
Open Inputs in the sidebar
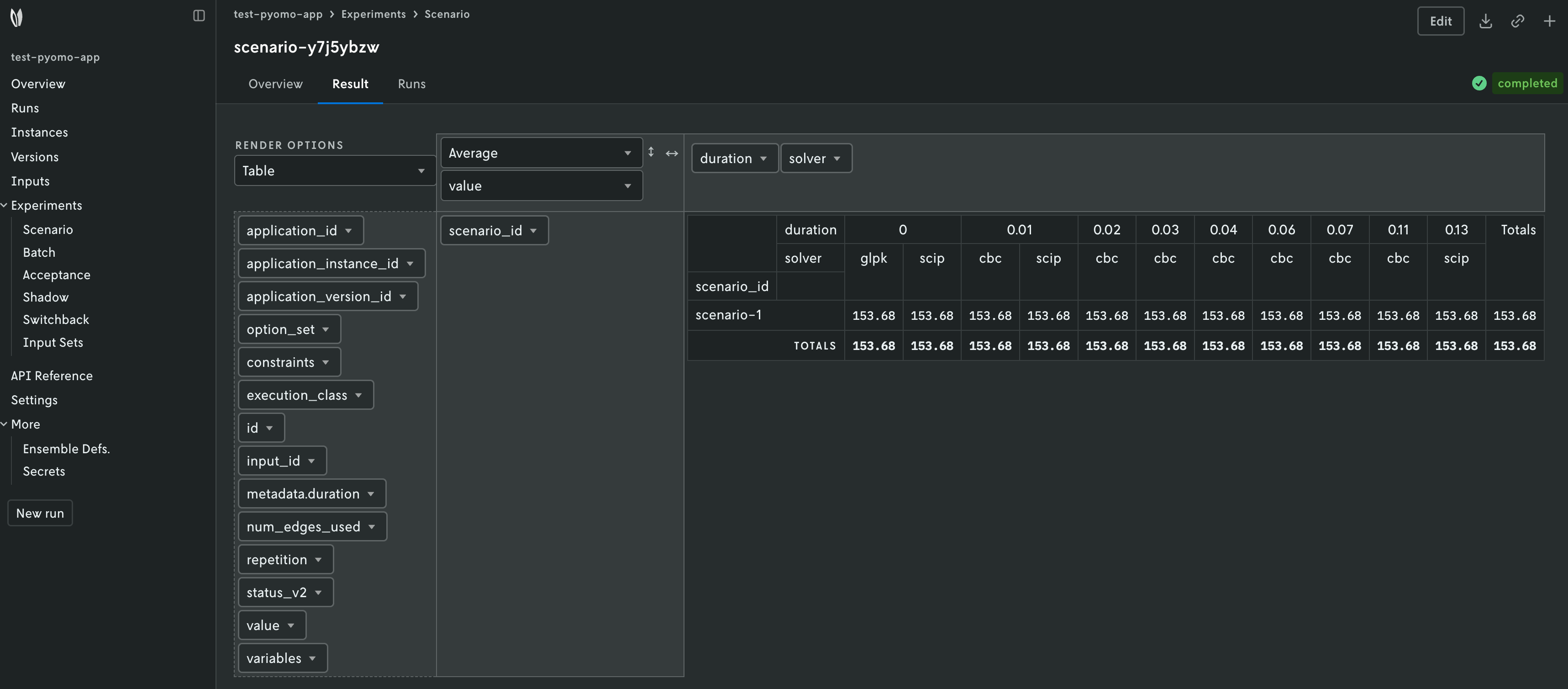(31, 181)
